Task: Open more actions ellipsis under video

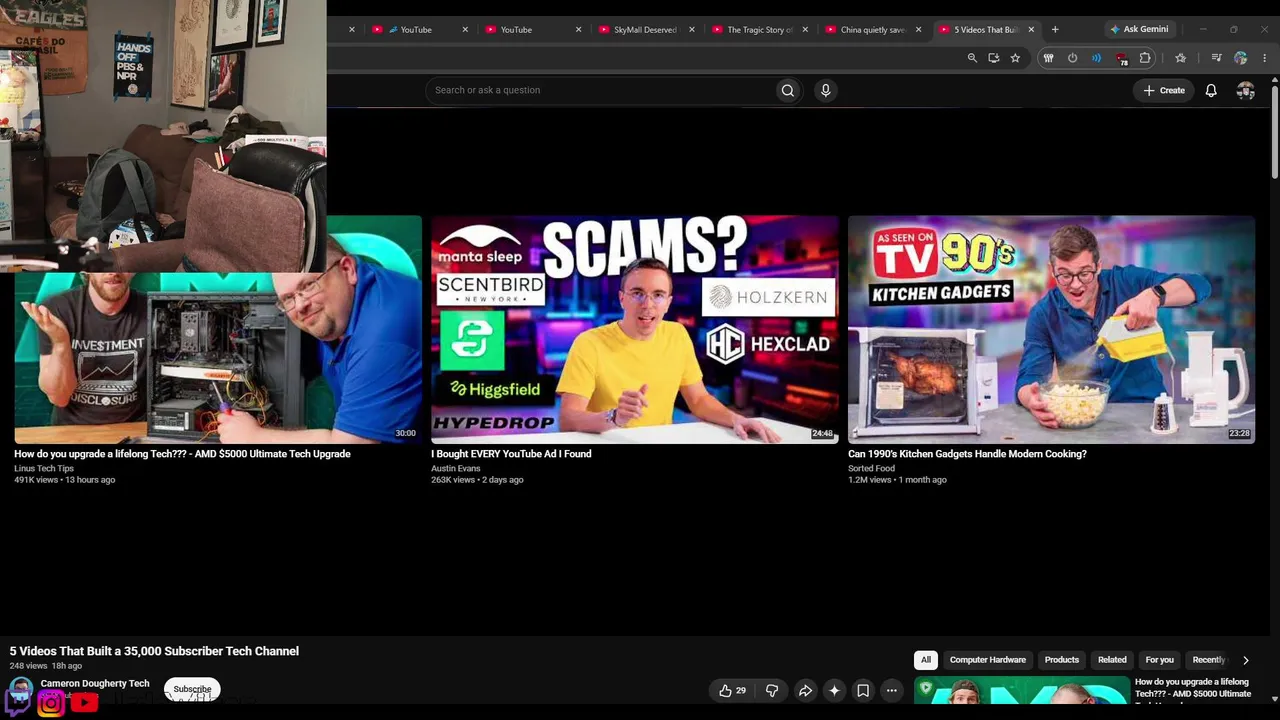Action: [x=892, y=690]
